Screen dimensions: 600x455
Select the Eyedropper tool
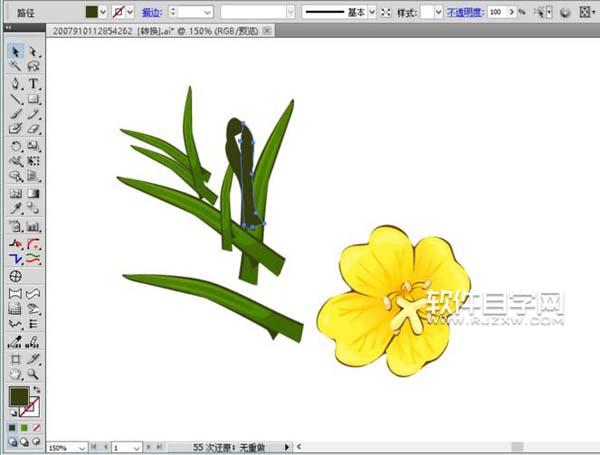pos(16,208)
